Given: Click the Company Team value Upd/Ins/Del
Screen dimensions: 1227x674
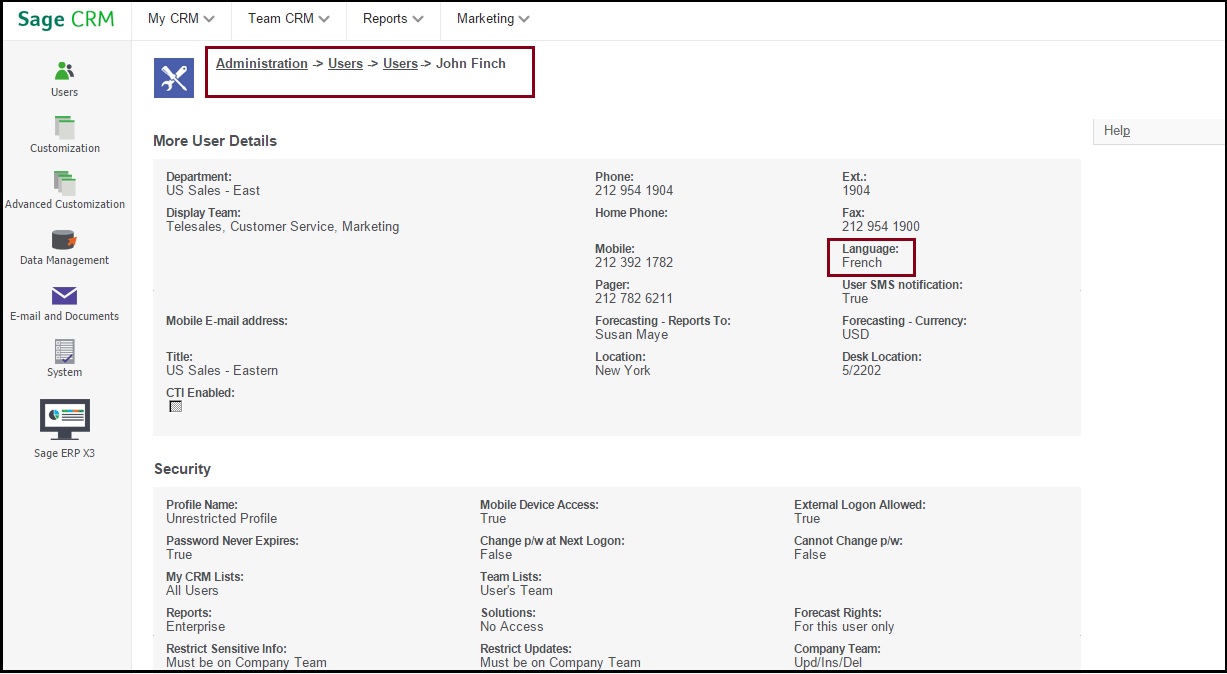Looking at the screenshot, I should click(x=830, y=663).
